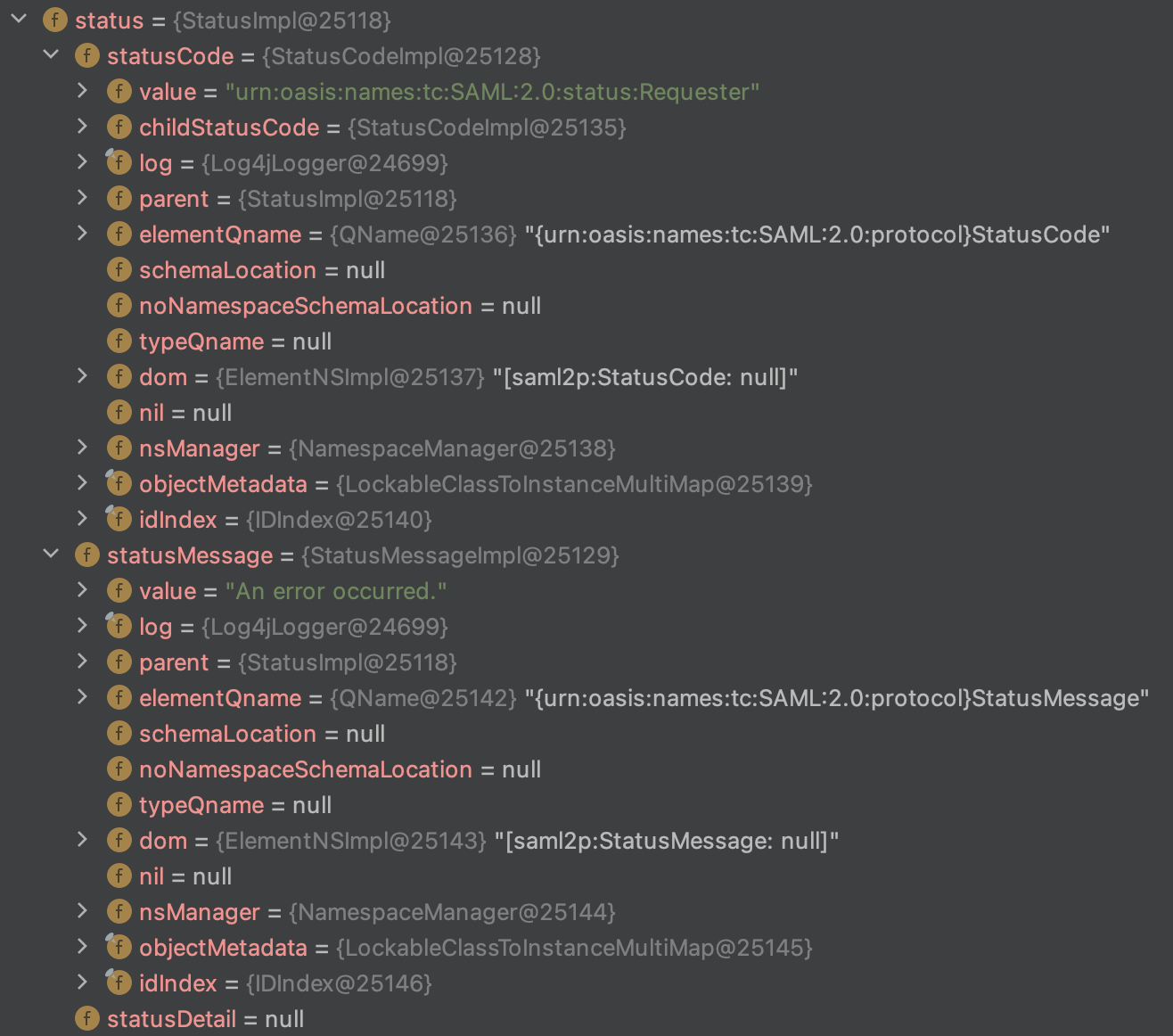Select nsManager NamespaceManager@25138 row
Screen dimensions: 1173x1036
click(x=376, y=448)
